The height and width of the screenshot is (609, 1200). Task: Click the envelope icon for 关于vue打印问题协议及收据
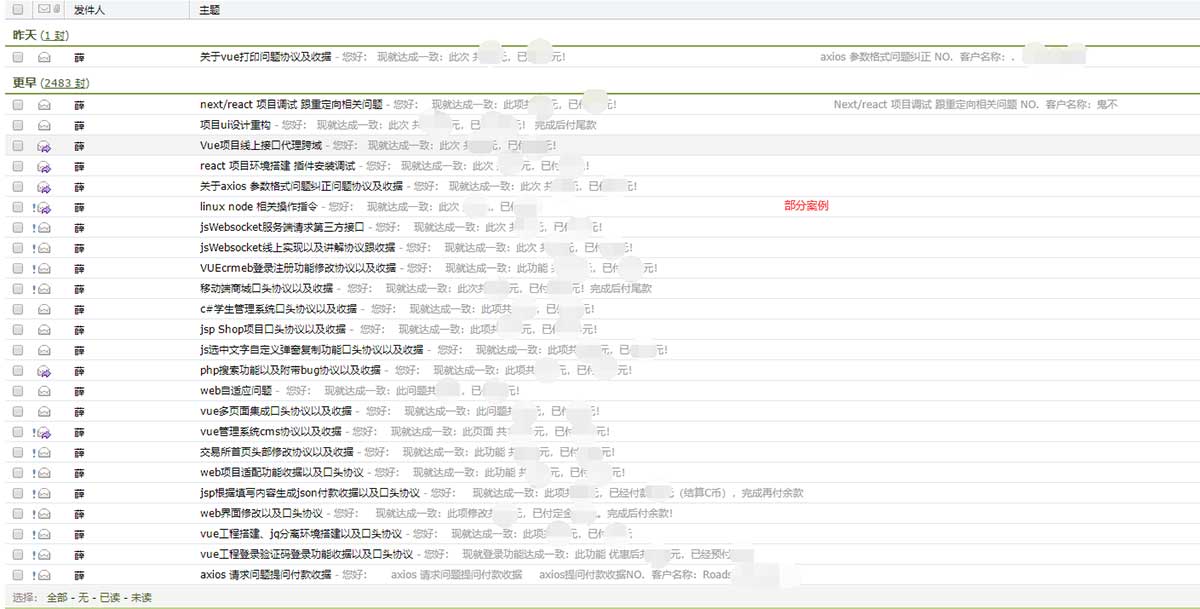tap(44, 58)
